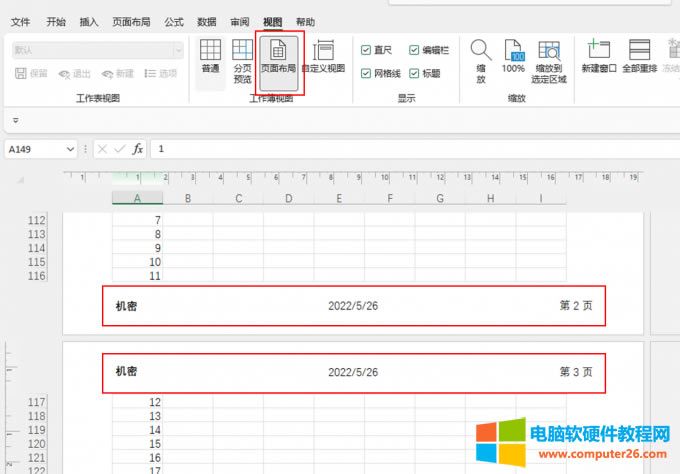Switch to the Formulas (公式) tab
Viewport: 680px width, 474px height.
[x=174, y=21]
